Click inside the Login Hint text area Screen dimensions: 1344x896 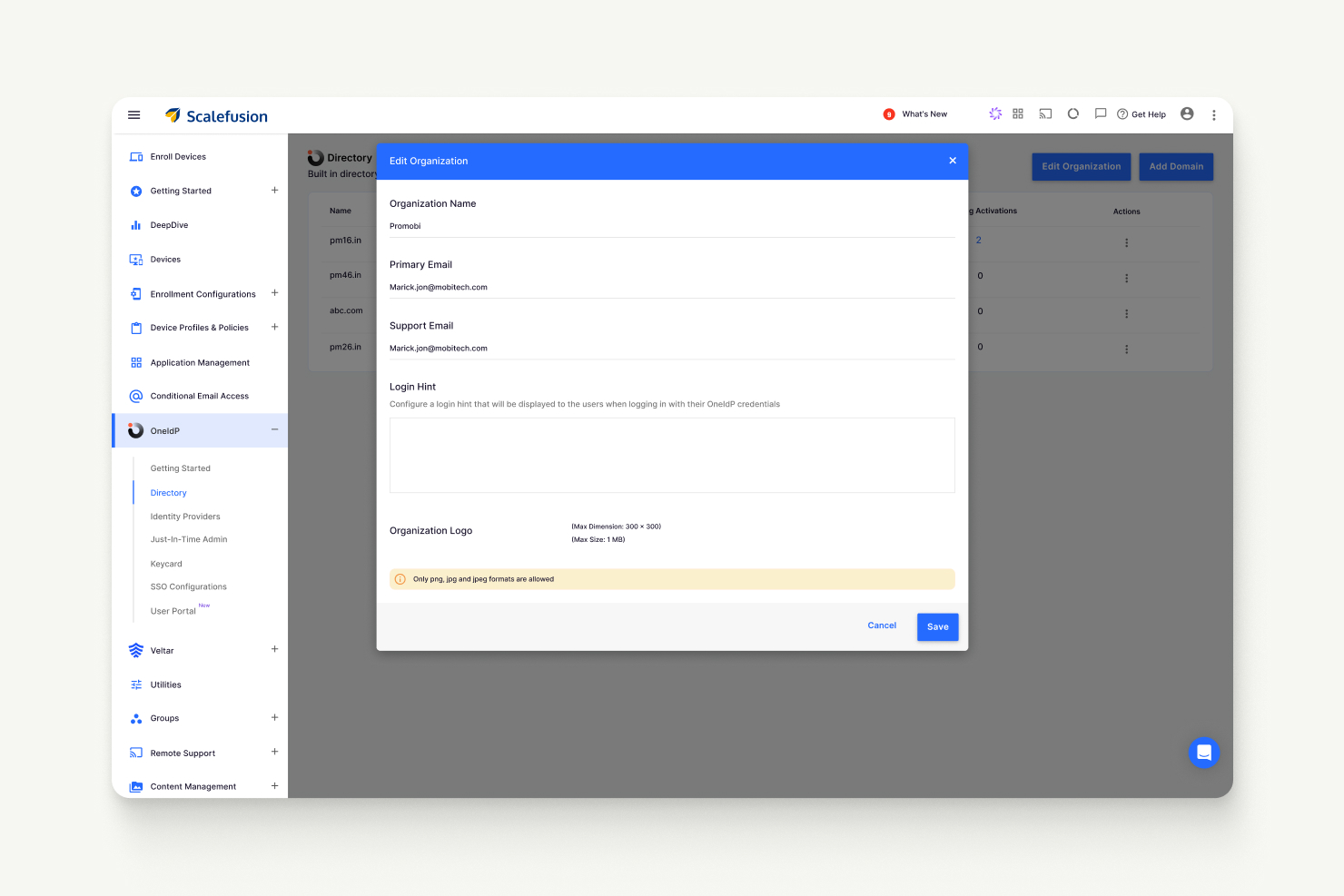coord(671,455)
